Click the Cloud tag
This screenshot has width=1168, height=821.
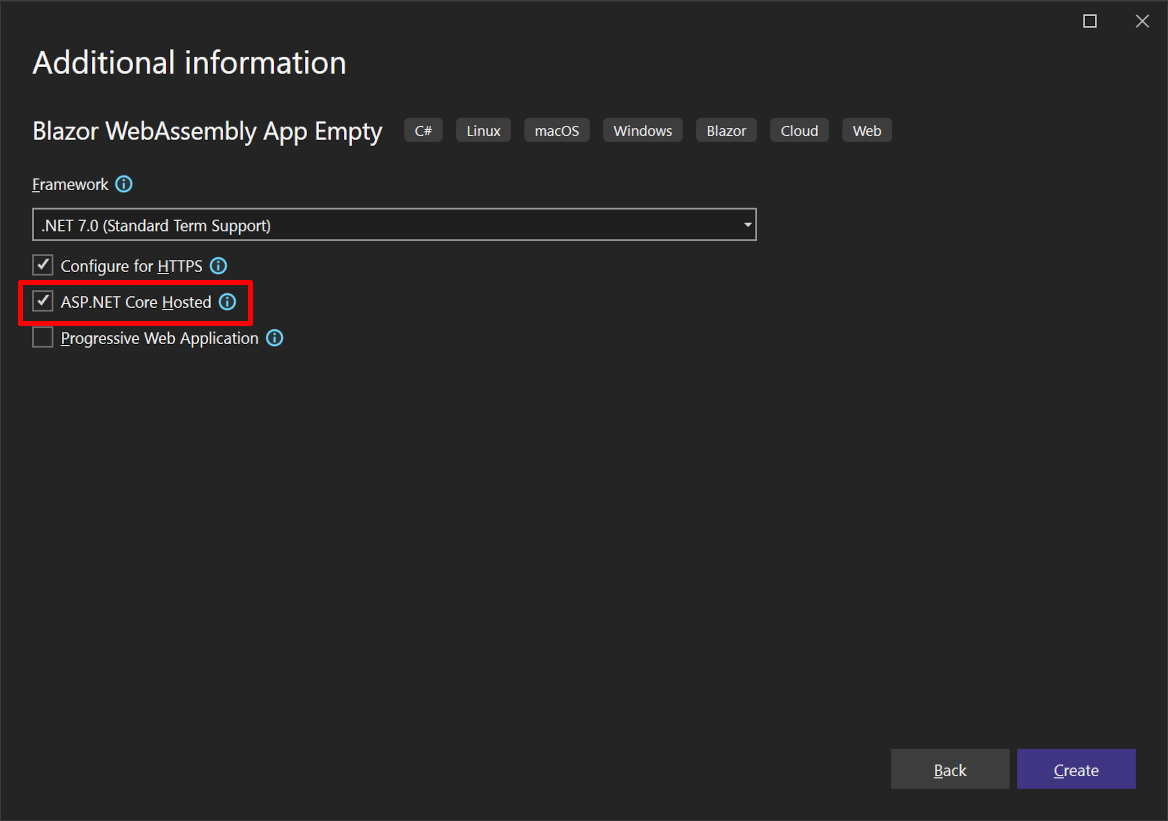799,131
